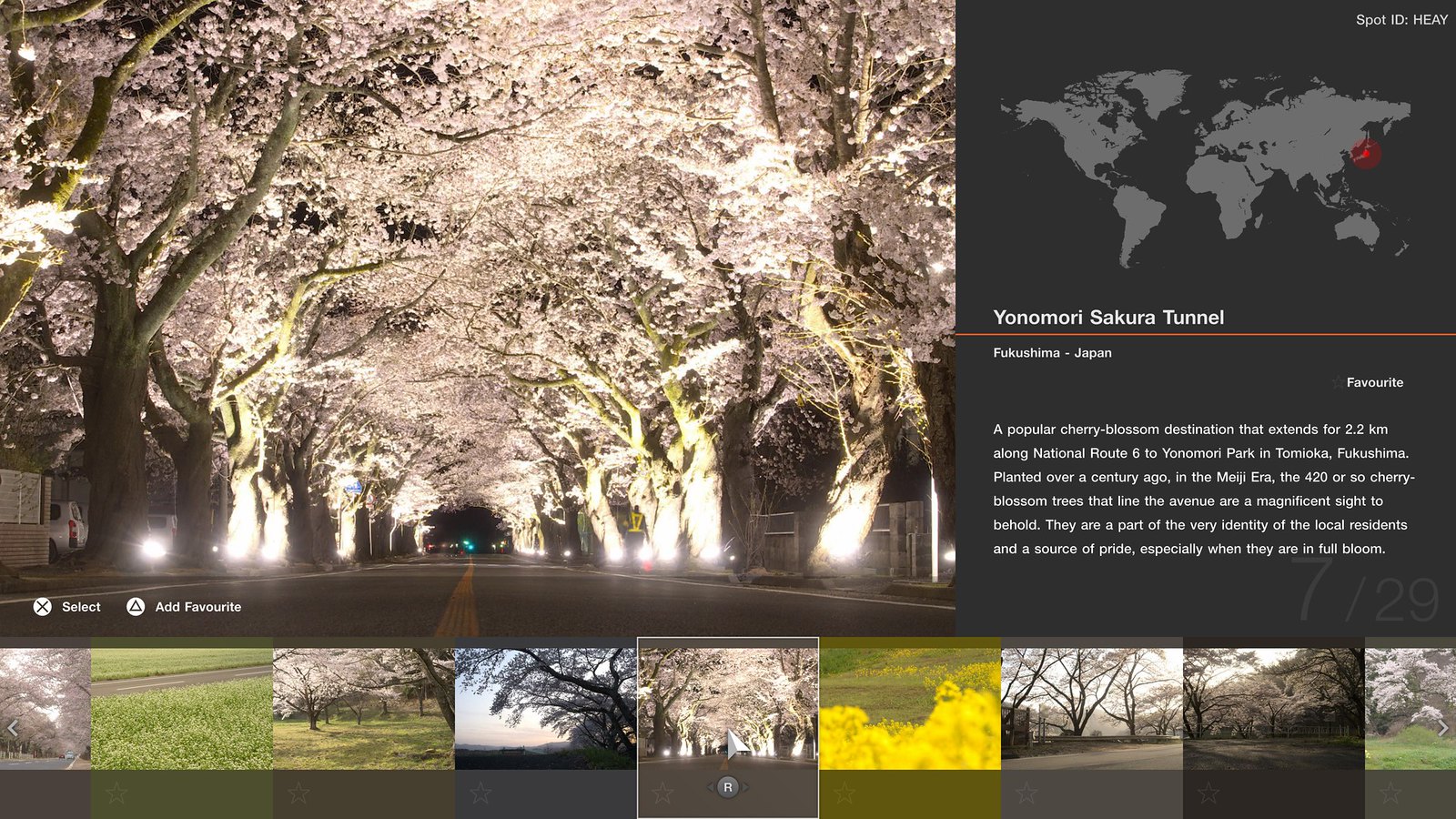Click the Select label
This screenshot has width=1456, height=819.
(x=81, y=607)
